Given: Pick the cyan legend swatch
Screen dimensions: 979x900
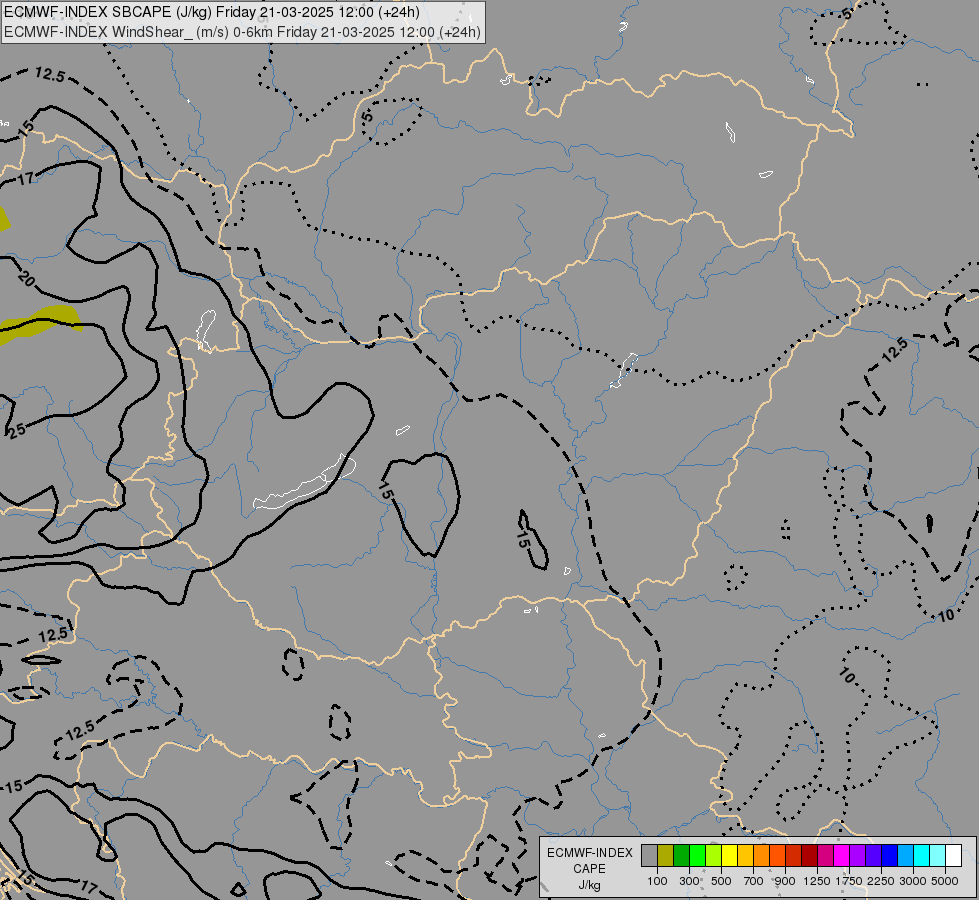Looking at the screenshot, I should pos(922,855).
